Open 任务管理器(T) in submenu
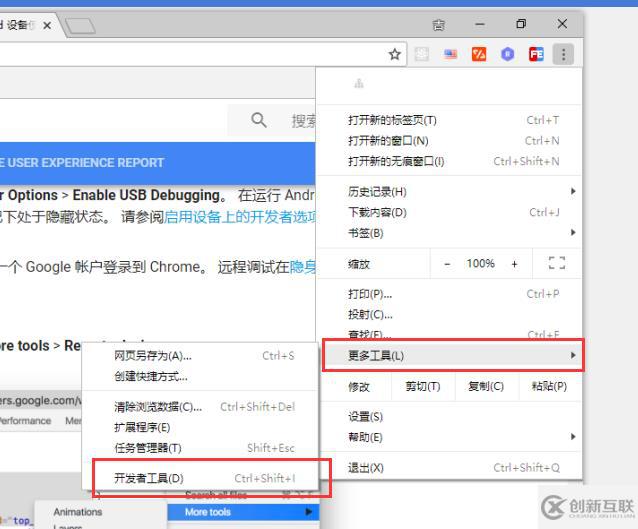Viewport: 638px width, 529px height. tap(200, 448)
